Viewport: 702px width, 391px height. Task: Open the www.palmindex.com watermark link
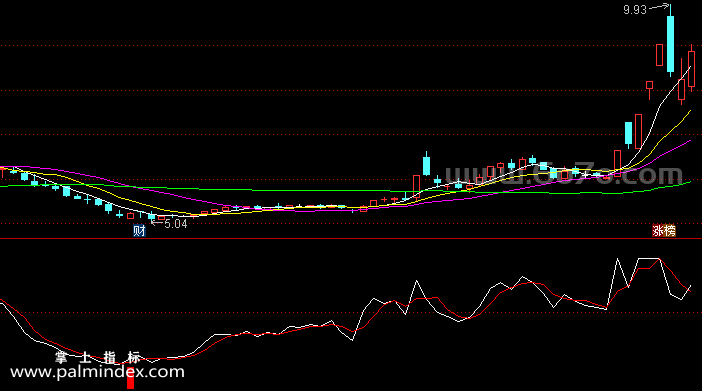point(97,372)
